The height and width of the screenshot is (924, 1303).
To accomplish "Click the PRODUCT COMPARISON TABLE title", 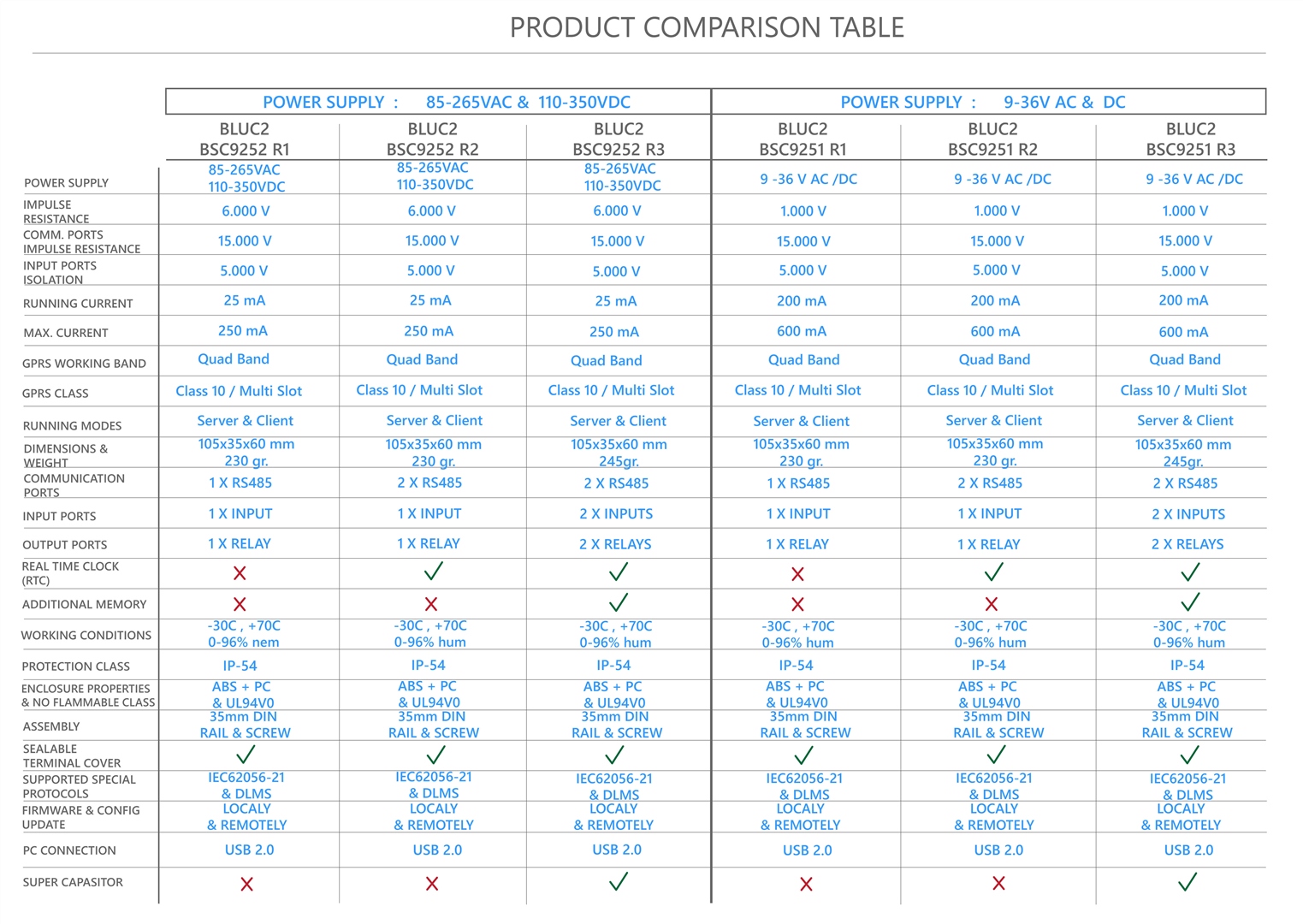I will (707, 27).
